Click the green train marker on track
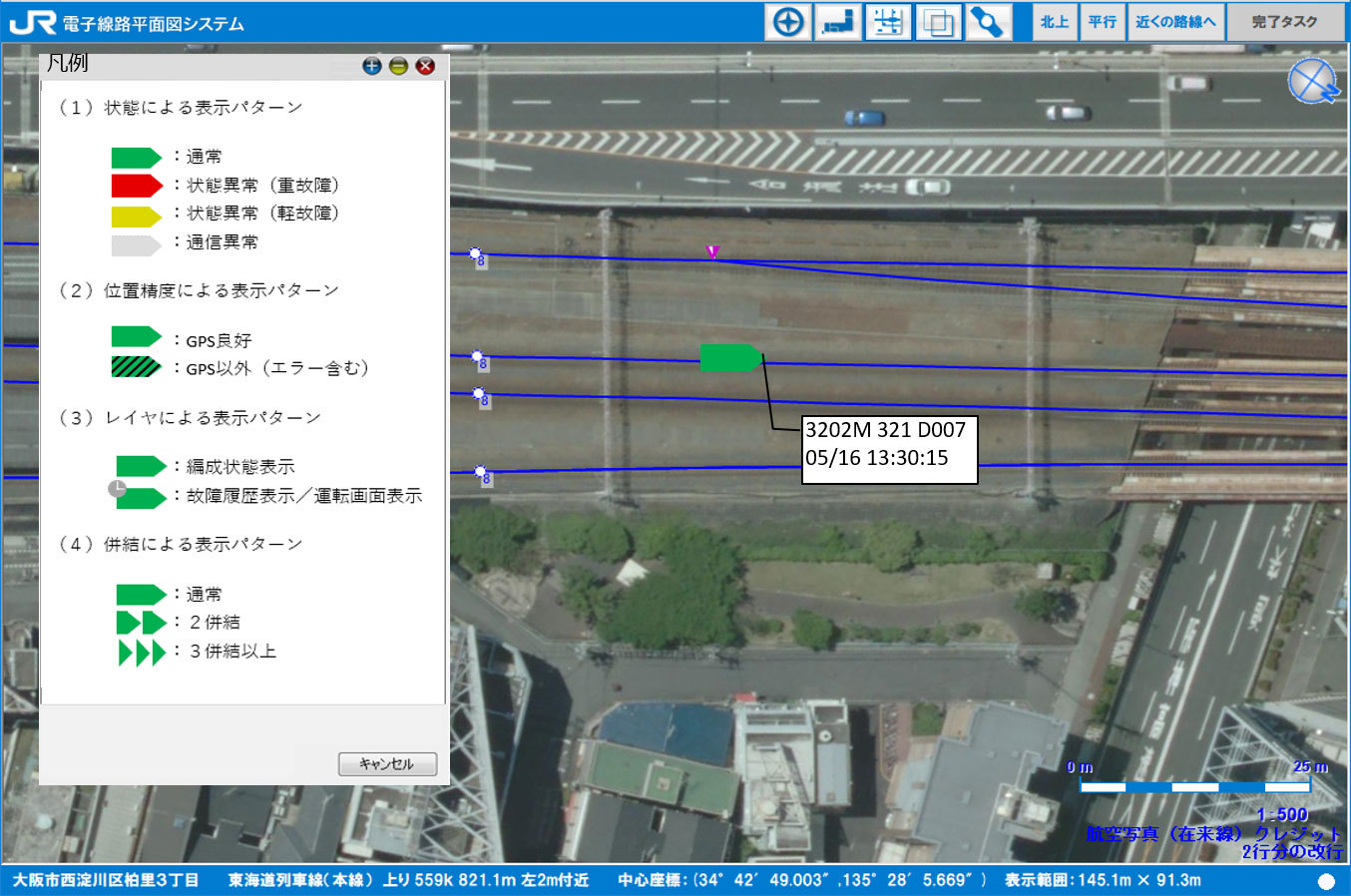This screenshot has height=896, width=1351. (730, 357)
